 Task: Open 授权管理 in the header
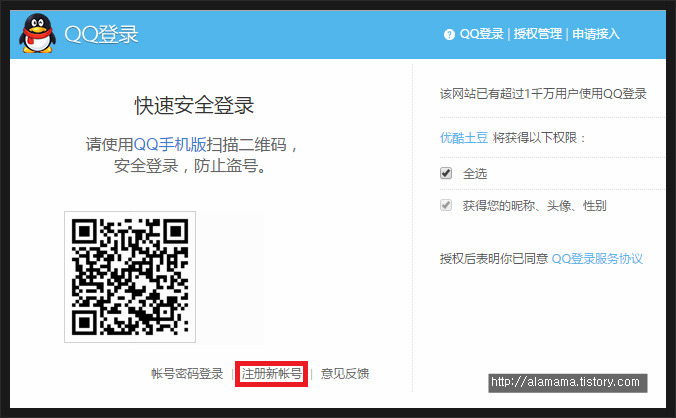(538, 34)
